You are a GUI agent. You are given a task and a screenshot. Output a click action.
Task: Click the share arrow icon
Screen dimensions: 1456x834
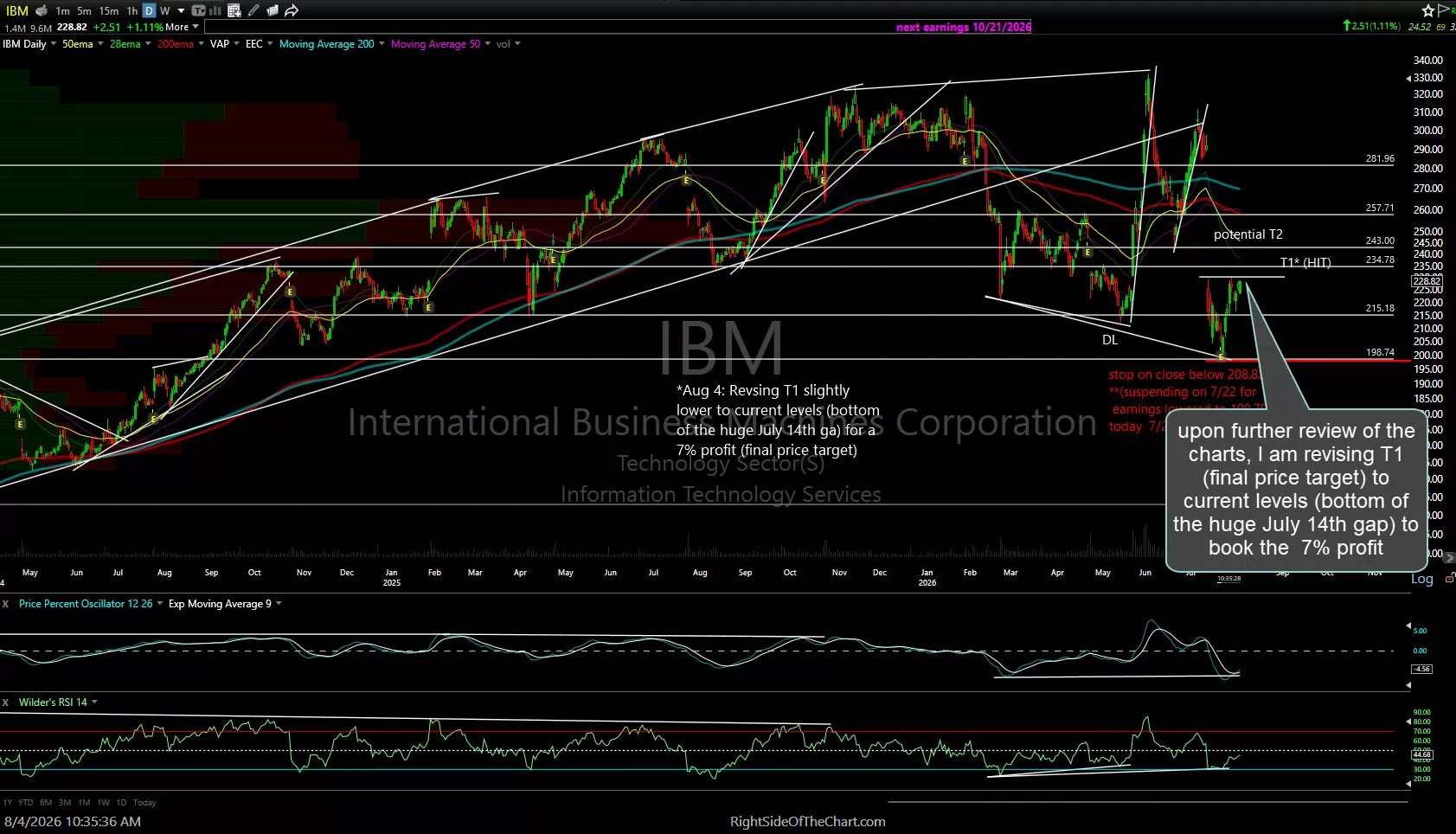pos(292,10)
